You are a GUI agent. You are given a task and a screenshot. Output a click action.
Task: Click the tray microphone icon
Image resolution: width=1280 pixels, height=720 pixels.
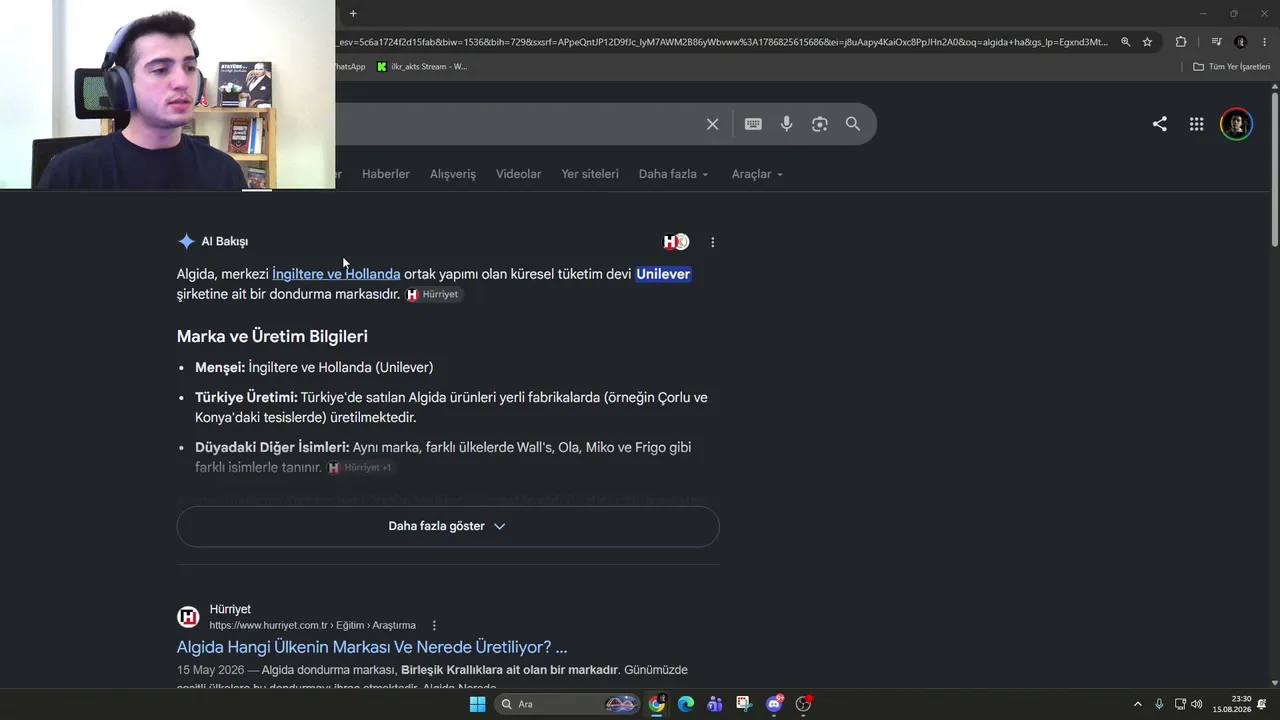coord(1159,704)
